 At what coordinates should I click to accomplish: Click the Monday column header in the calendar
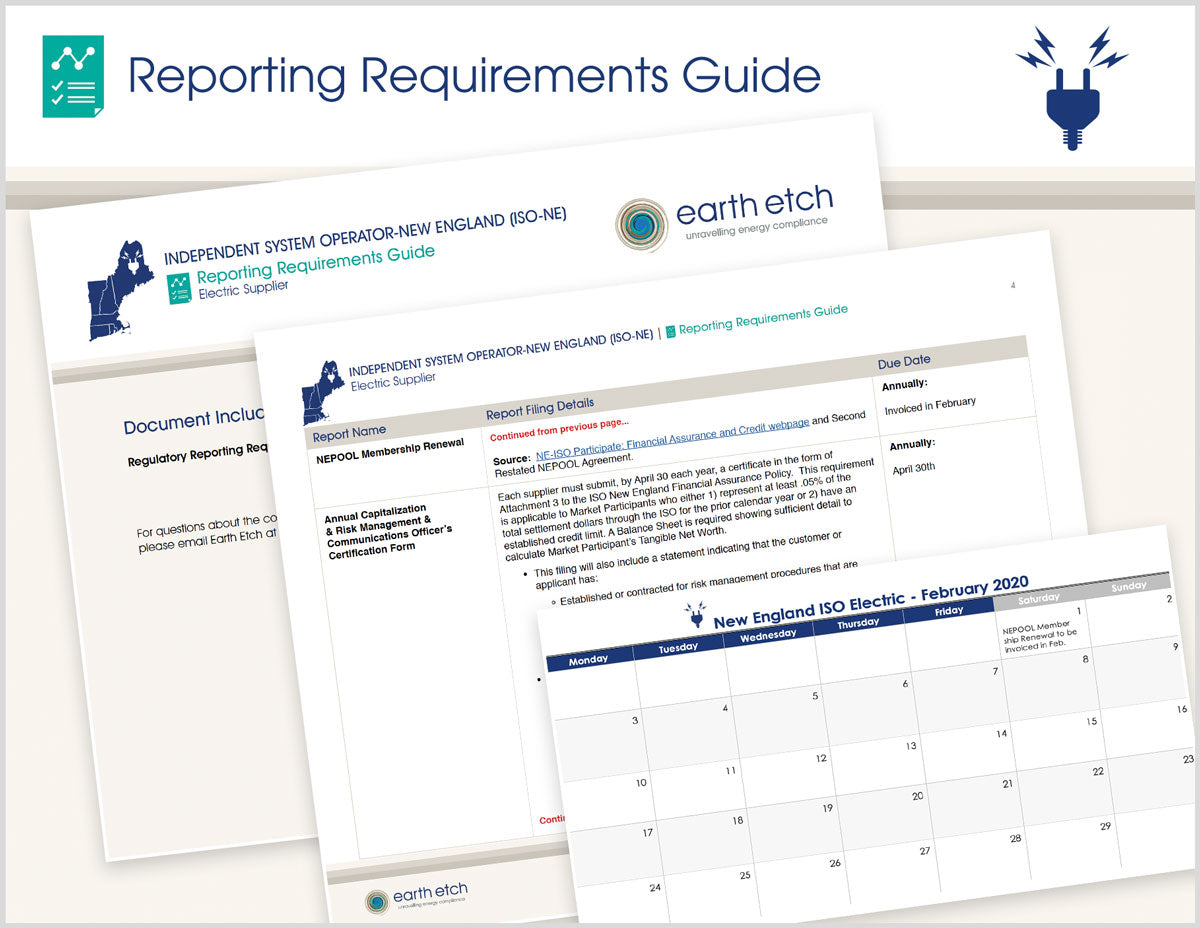(589, 659)
